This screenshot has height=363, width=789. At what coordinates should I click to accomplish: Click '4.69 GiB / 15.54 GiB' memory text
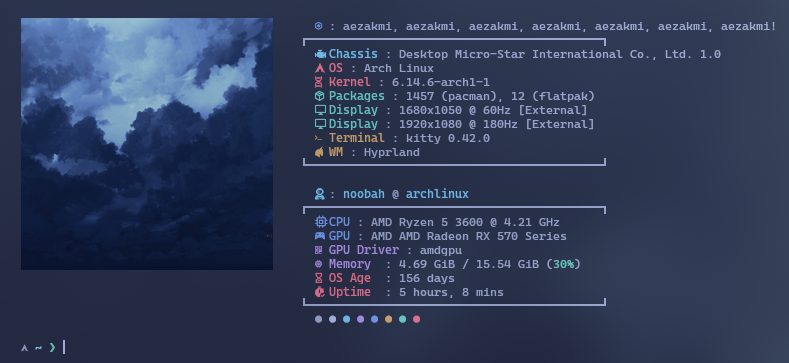tap(469, 264)
